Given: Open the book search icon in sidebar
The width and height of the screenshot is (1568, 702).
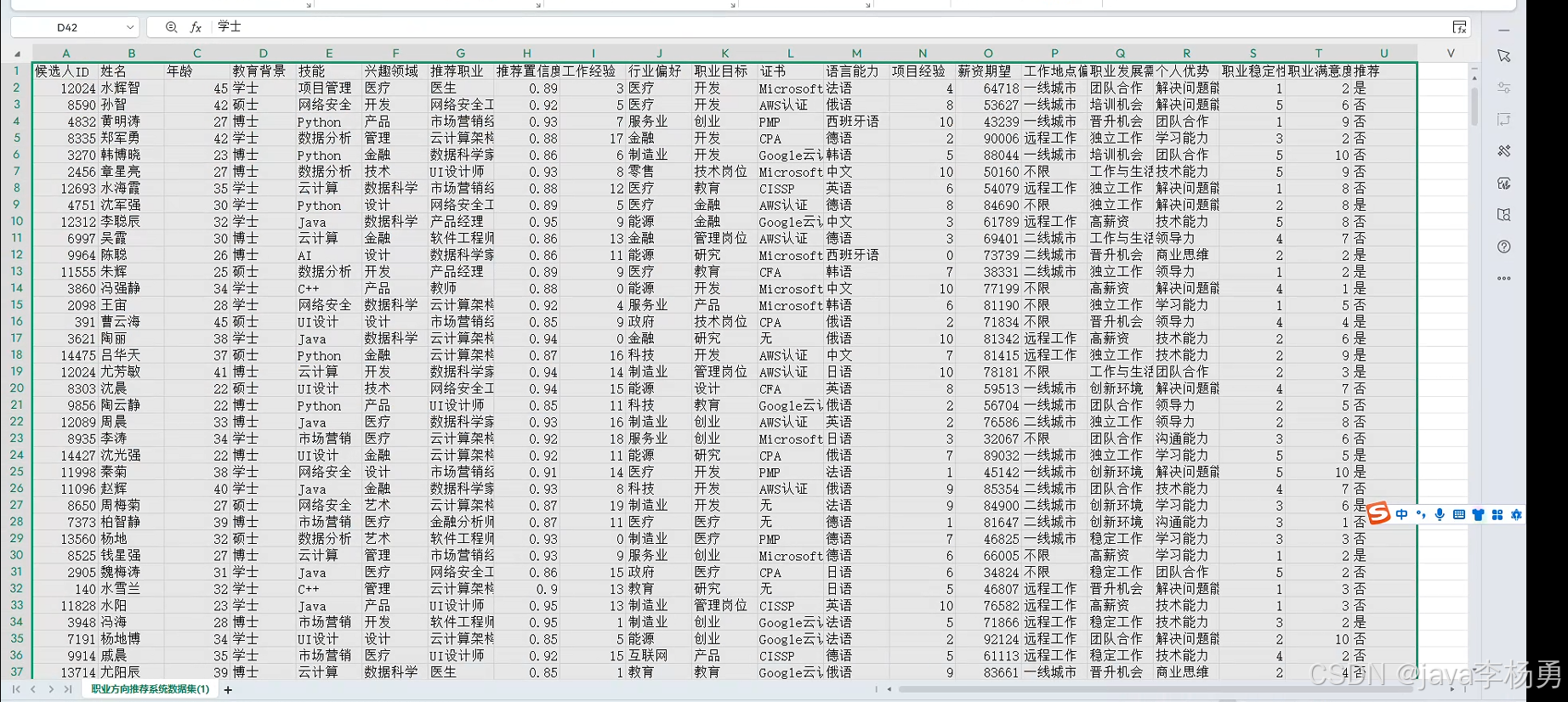Looking at the screenshot, I should (1503, 215).
